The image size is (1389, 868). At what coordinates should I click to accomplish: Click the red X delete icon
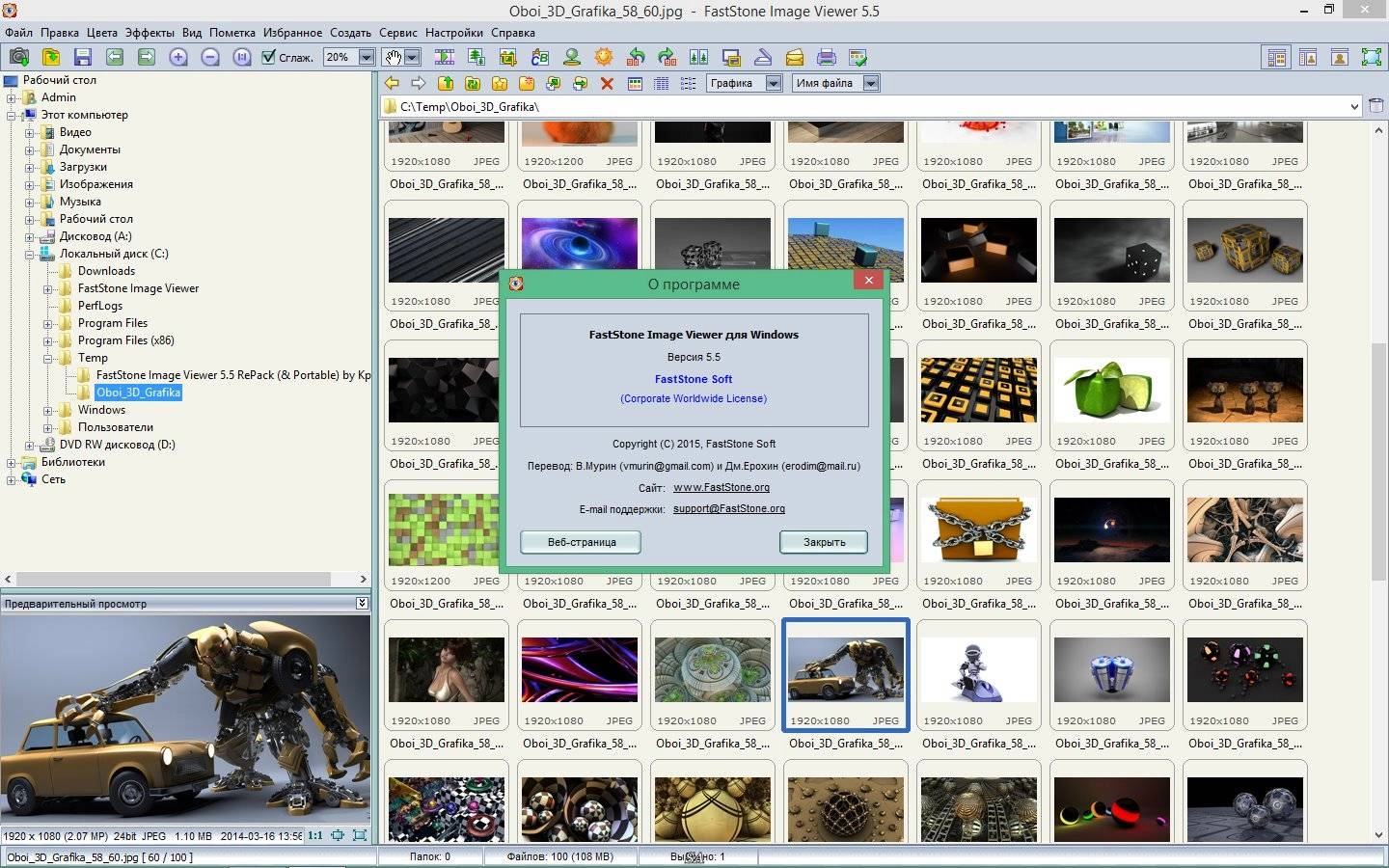tap(607, 83)
